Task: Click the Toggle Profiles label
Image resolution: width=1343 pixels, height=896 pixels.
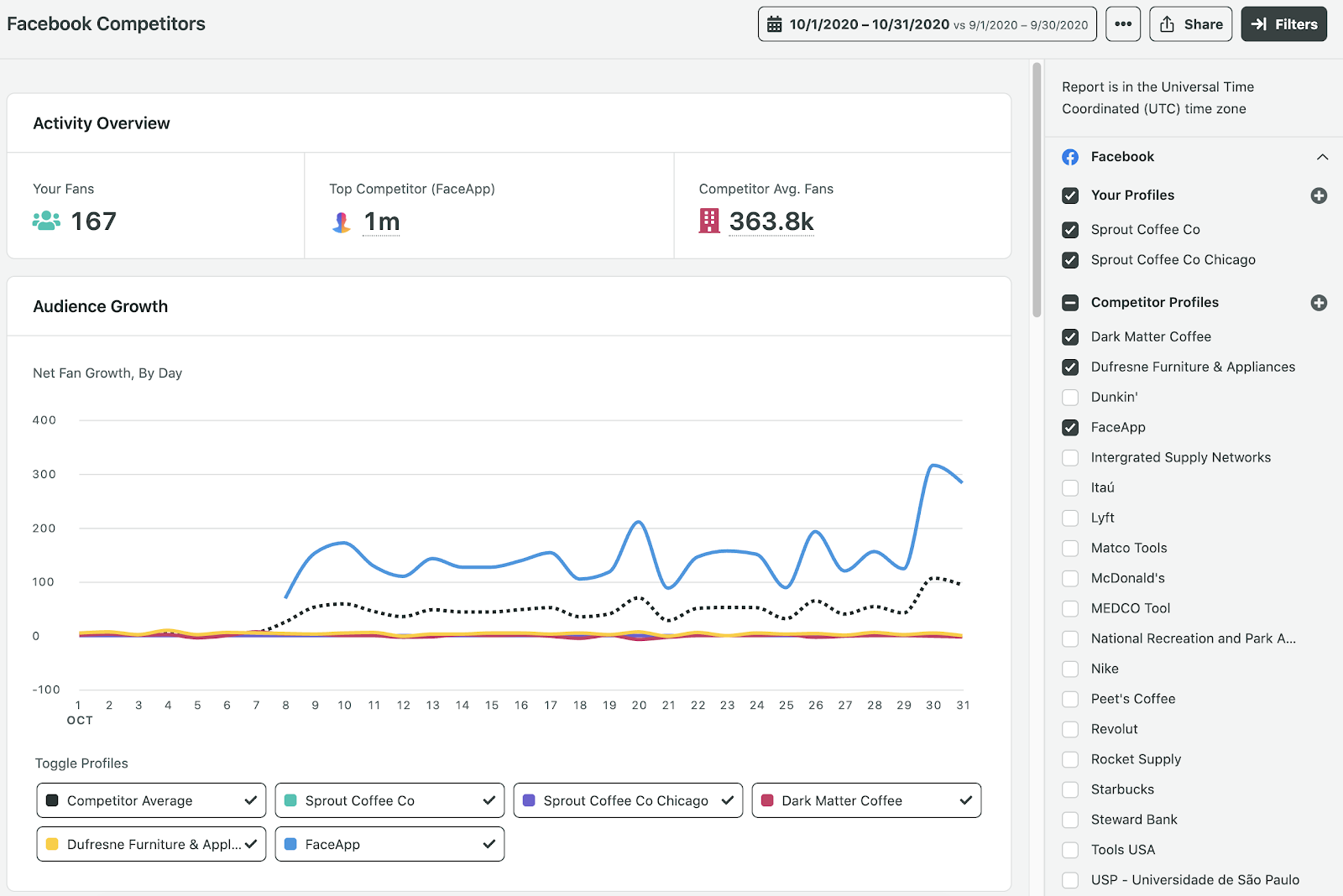Action: pyautogui.click(x=81, y=763)
